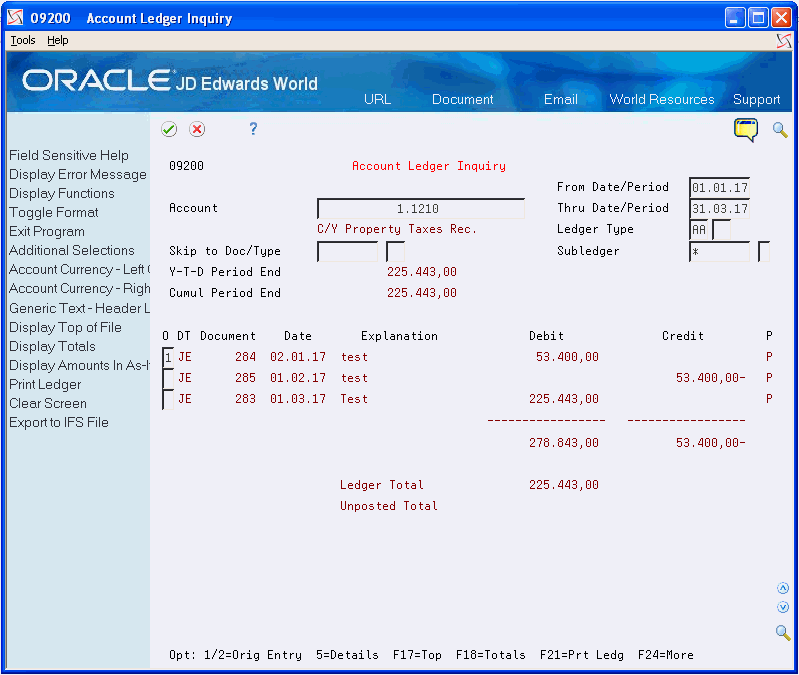This screenshot has width=799, height=675.
Task: Select Account Currency - Left option
Action: tap(79, 269)
